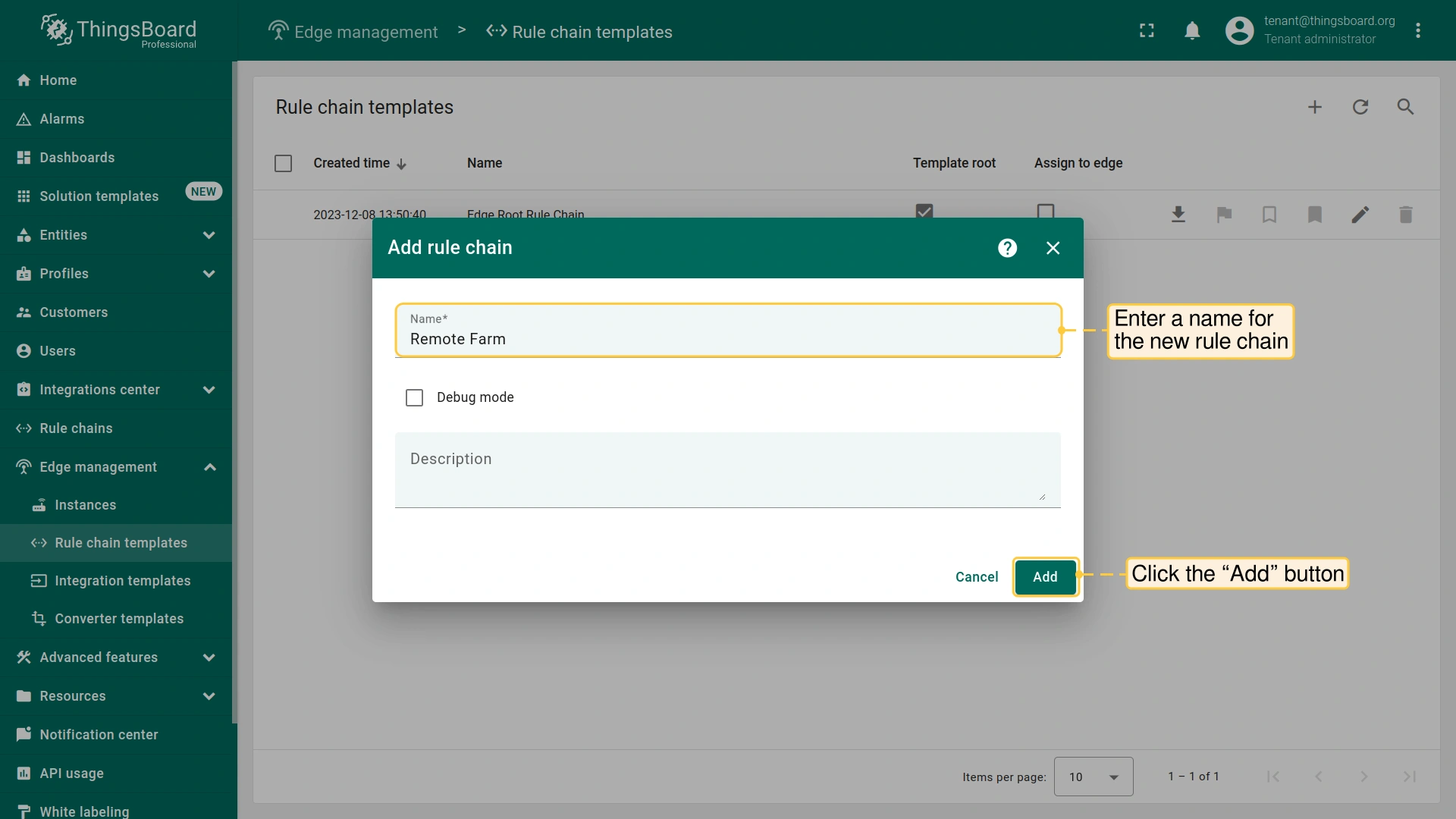Toggle fullscreen mode icon in header
This screenshot has width=1456, height=819.
click(1147, 30)
